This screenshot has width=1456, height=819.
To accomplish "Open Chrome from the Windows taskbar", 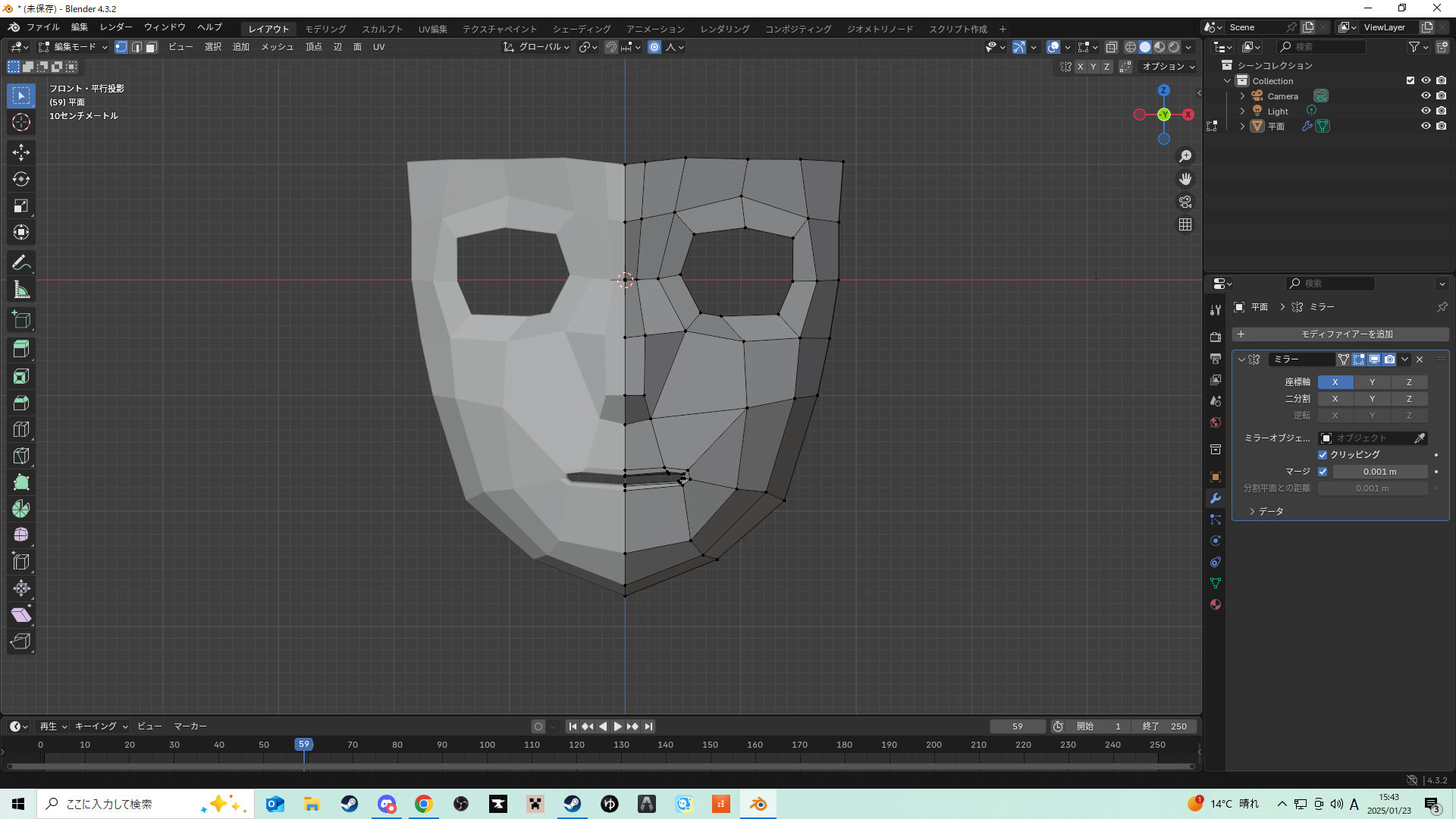I will tap(424, 804).
